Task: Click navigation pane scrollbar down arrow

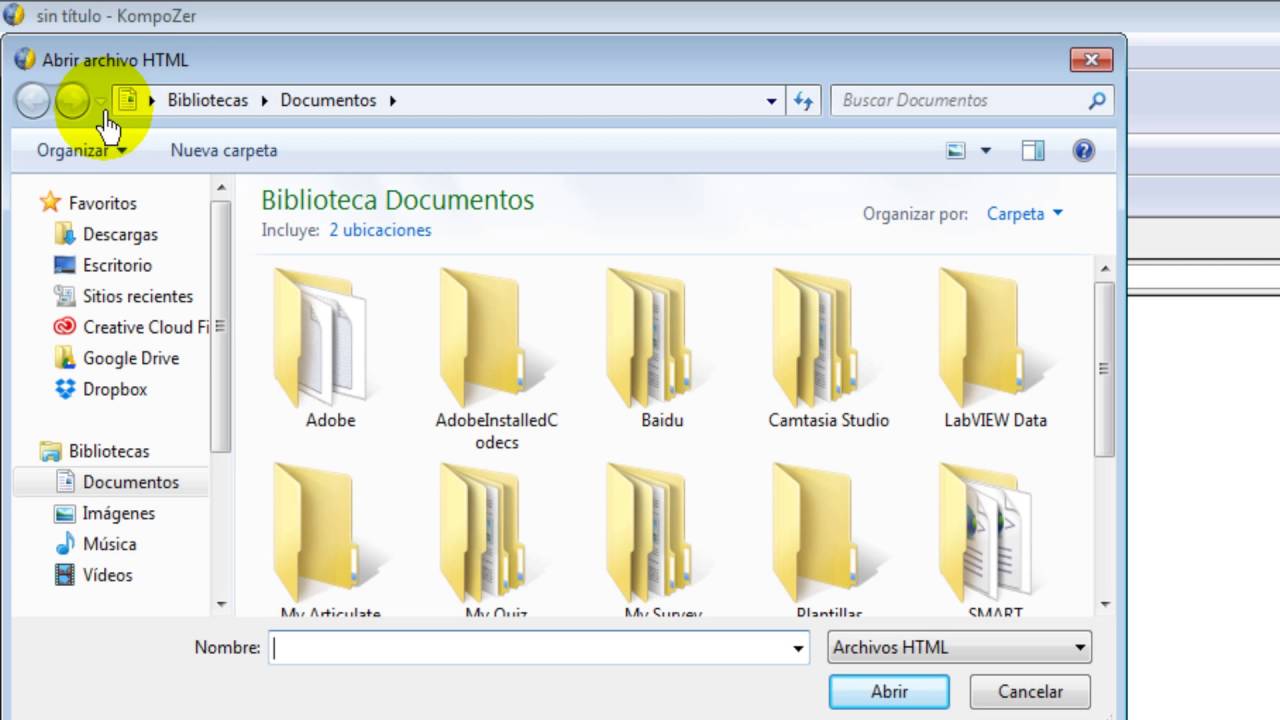Action: (x=221, y=604)
